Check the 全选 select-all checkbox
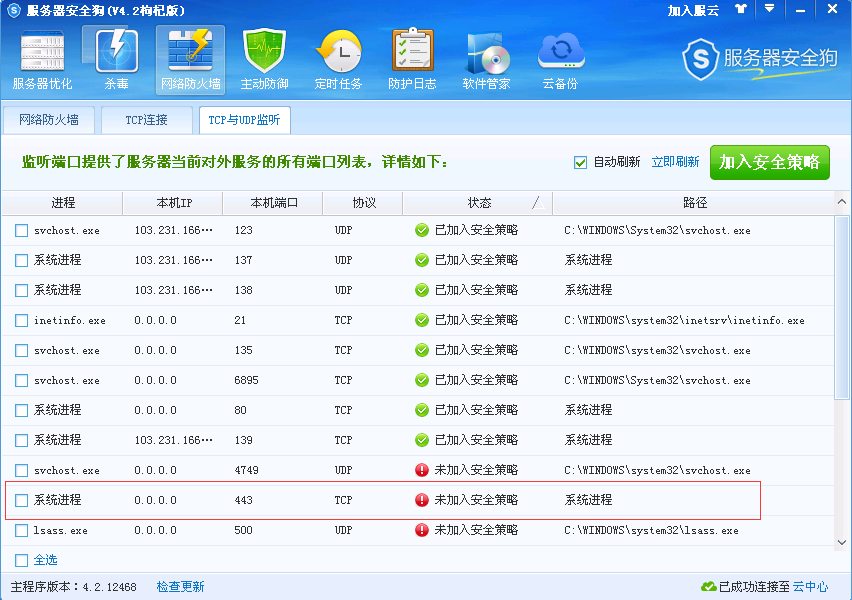Viewport: 852px width, 600px height. point(22,560)
